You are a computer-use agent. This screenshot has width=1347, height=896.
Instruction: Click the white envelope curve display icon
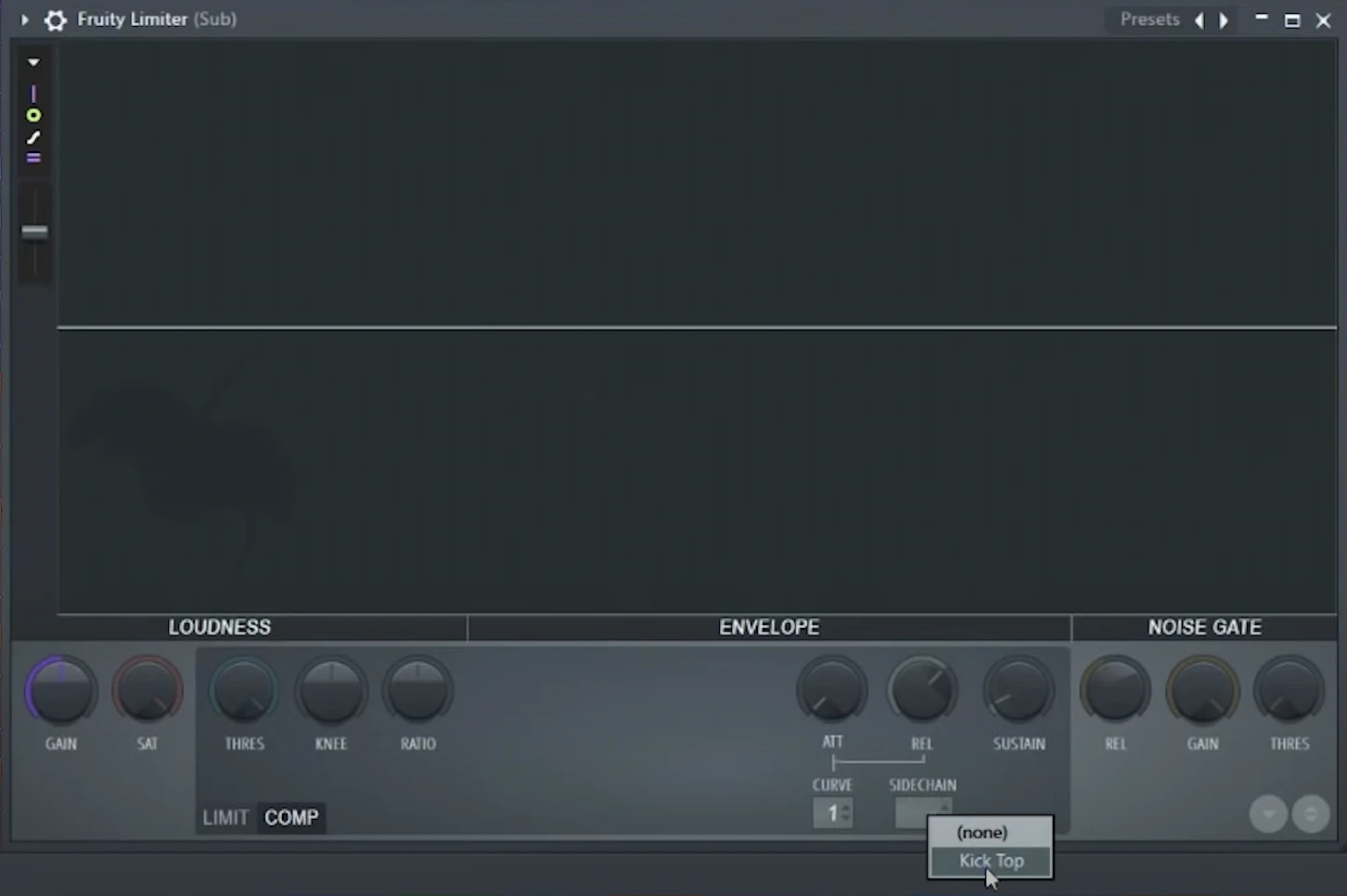pos(33,137)
